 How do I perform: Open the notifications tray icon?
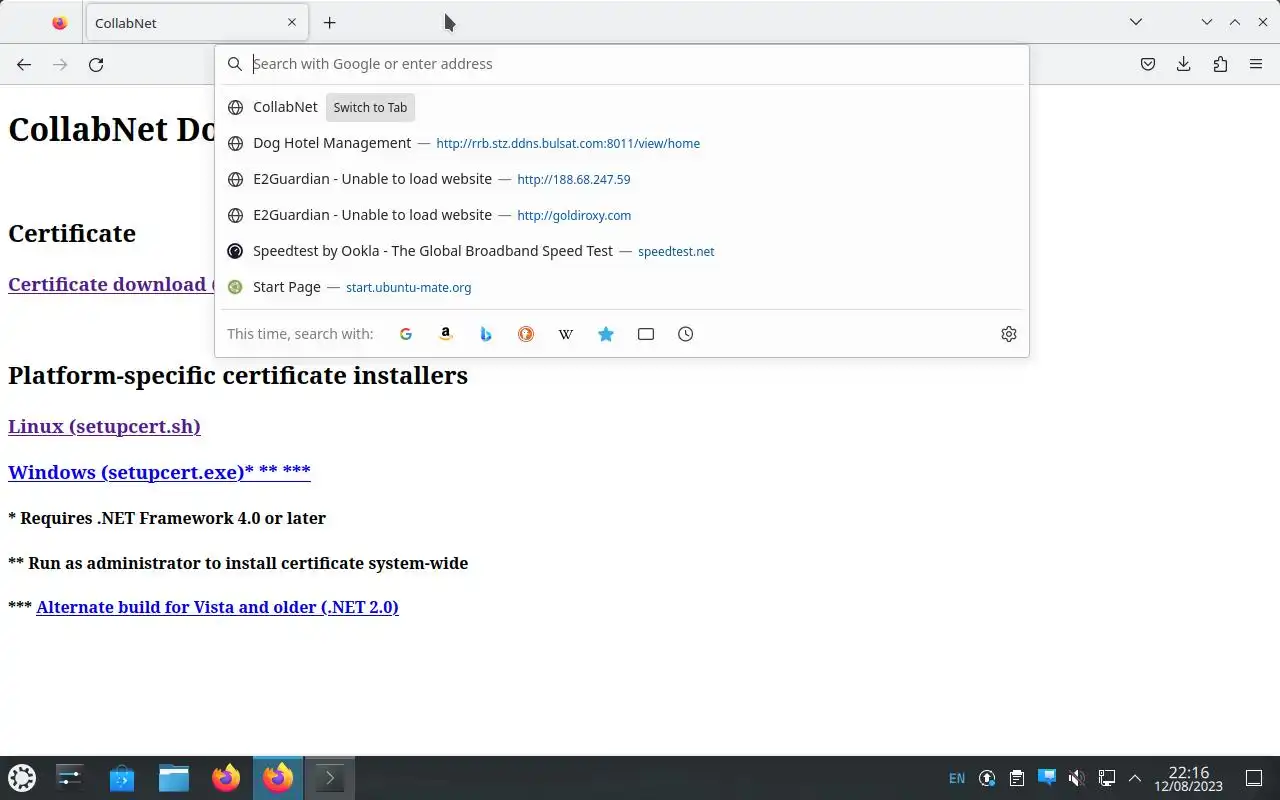[1047, 777]
